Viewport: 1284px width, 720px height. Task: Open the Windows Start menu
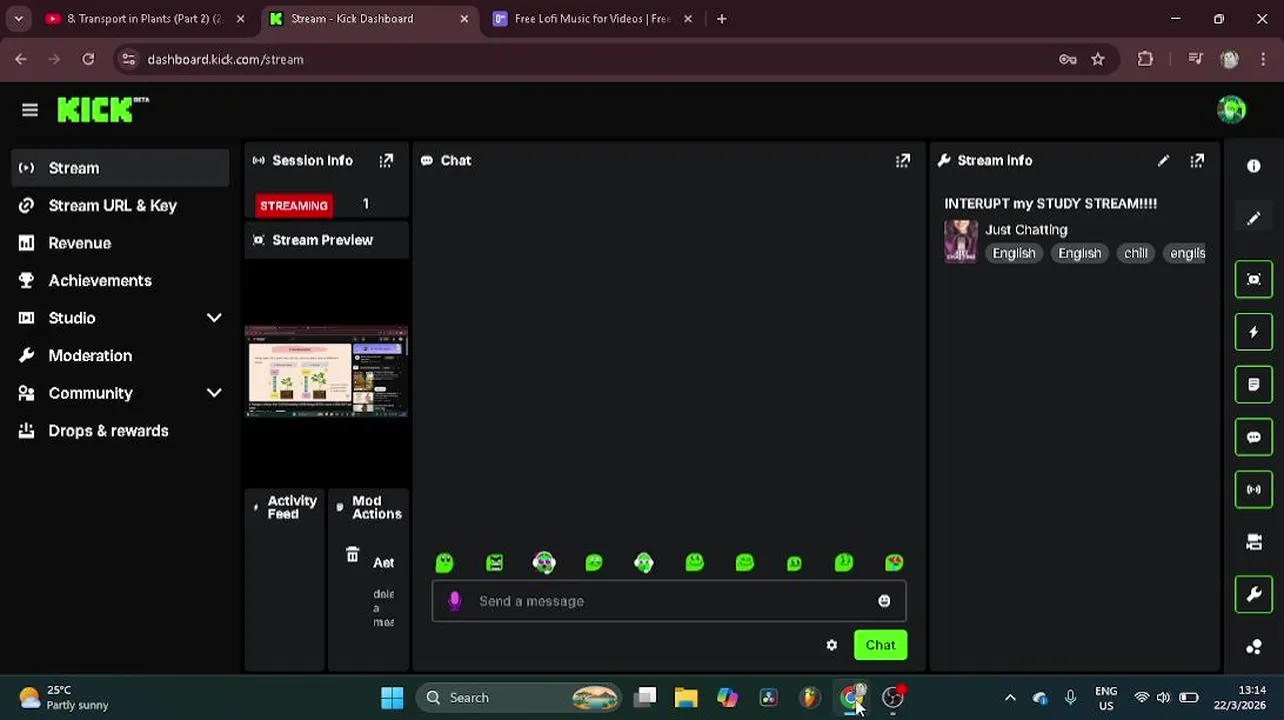pyautogui.click(x=392, y=697)
